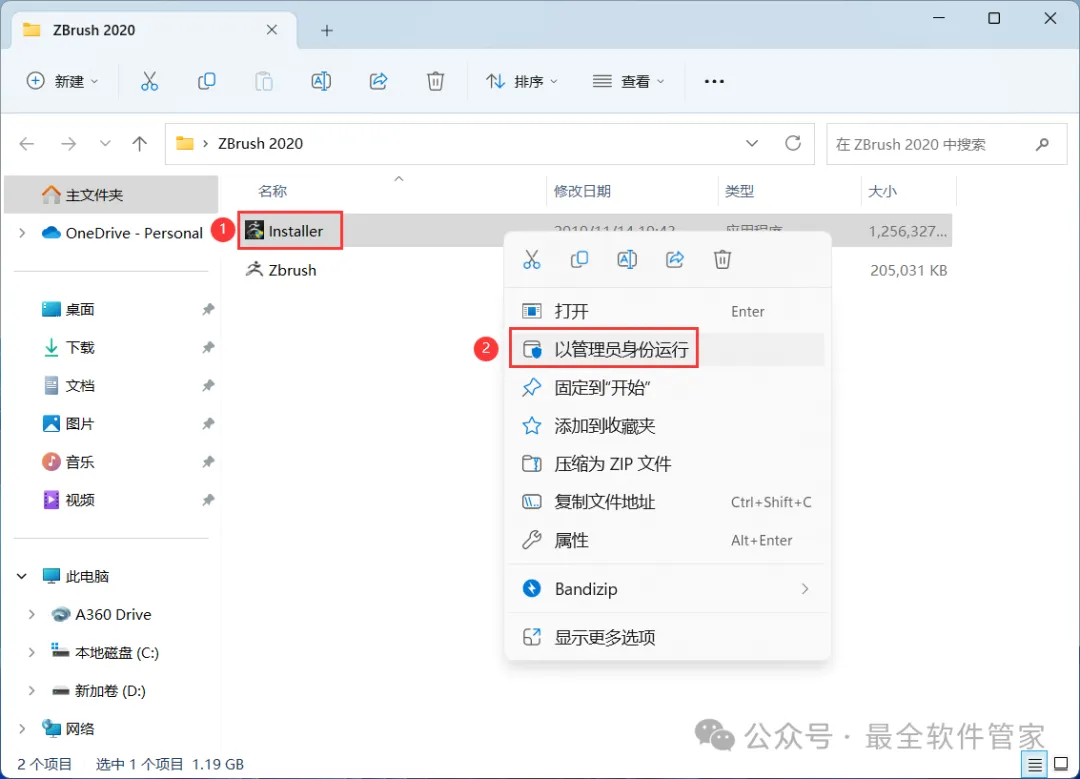
Task: Unpin 桌面 using its pin icon
Action: pyautogui.click(x=208, y=309)
